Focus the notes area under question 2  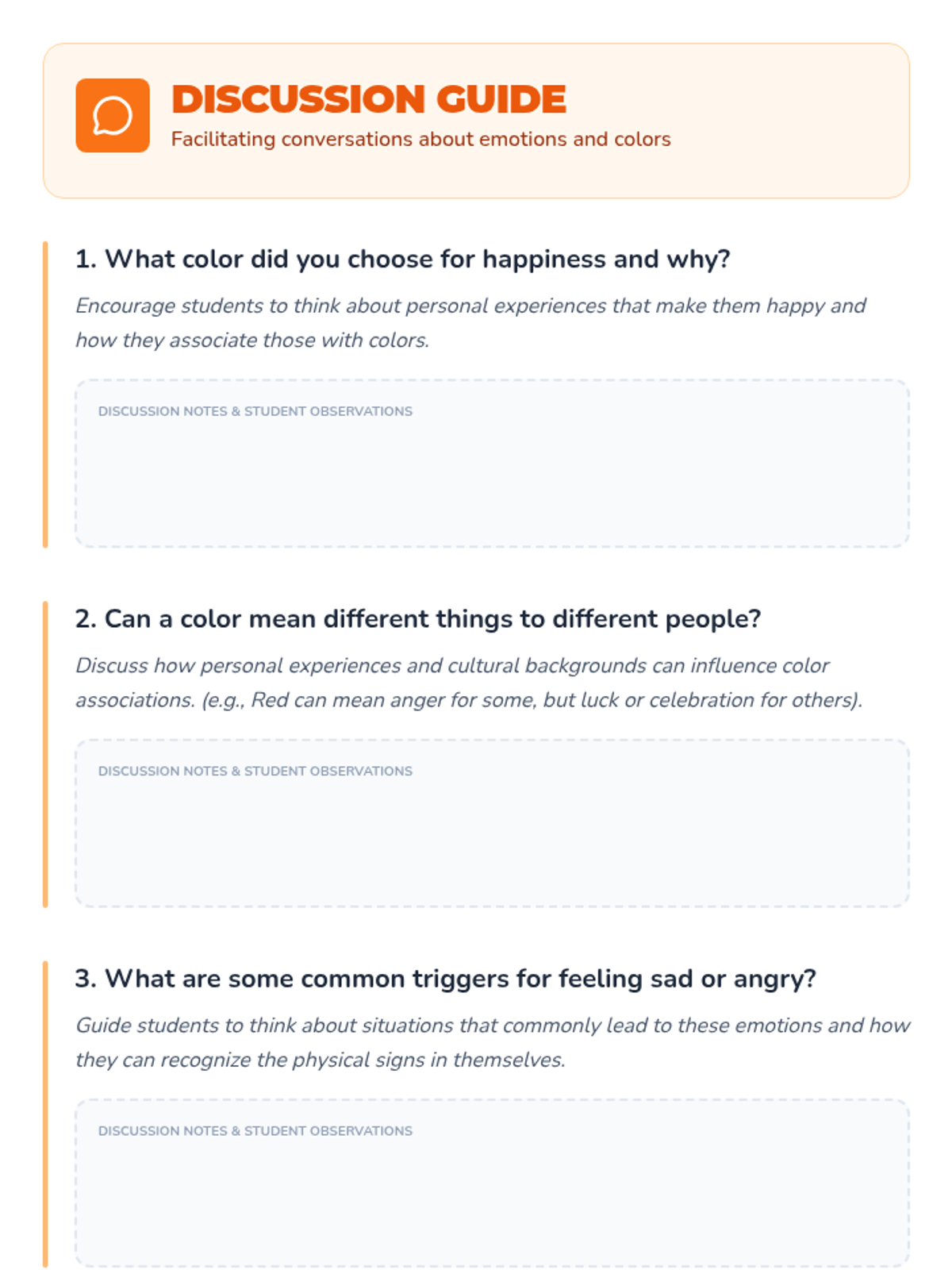[492, 844]
